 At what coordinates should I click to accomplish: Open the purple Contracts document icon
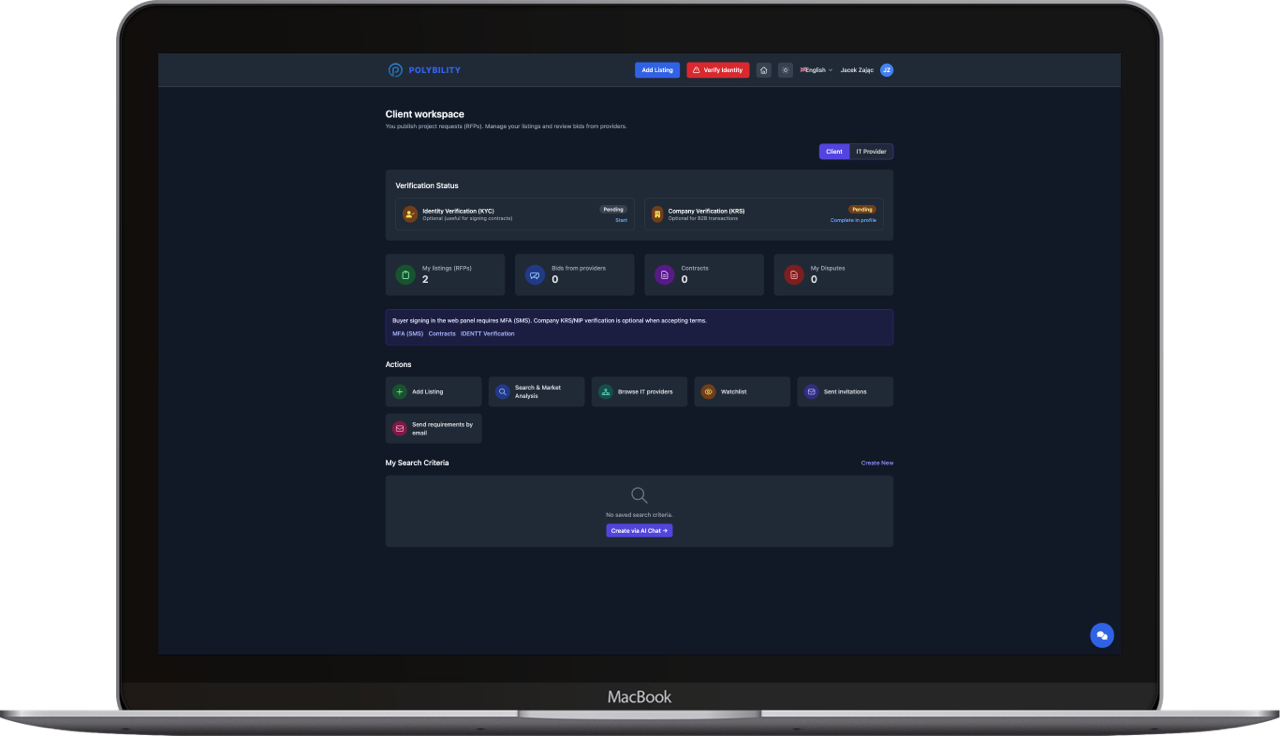click(x=664, y=275)
